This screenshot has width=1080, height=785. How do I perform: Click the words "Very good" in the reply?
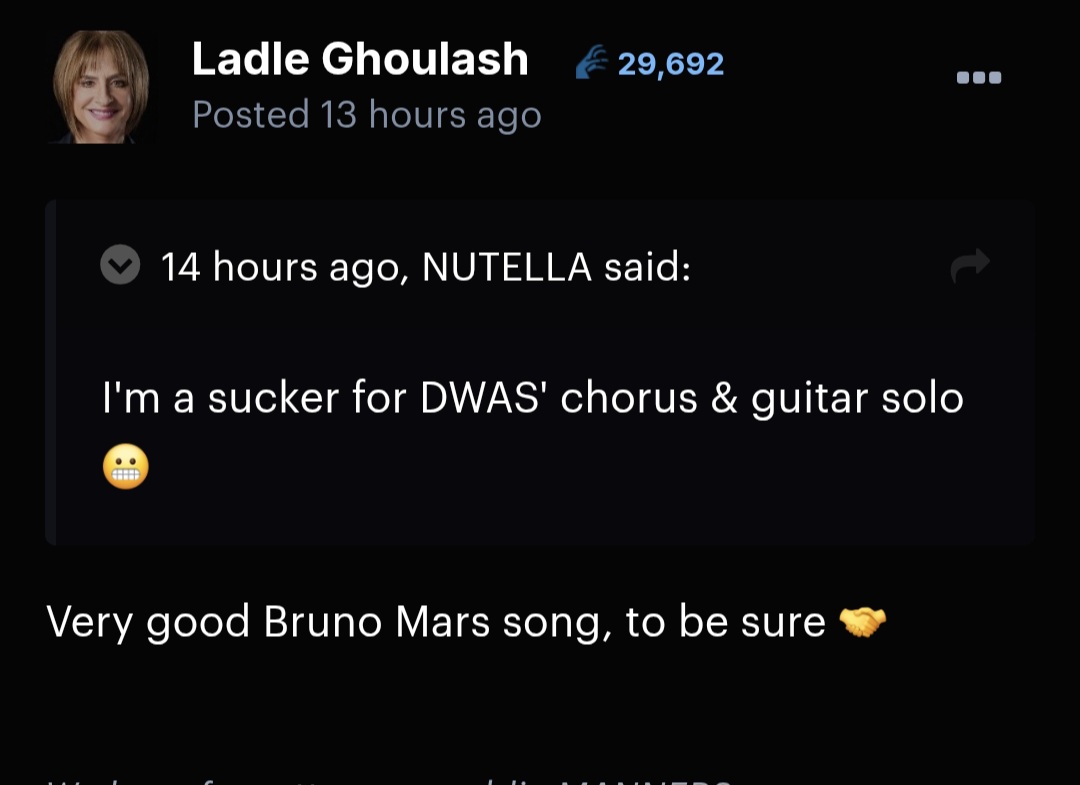[x=148, y=622]
